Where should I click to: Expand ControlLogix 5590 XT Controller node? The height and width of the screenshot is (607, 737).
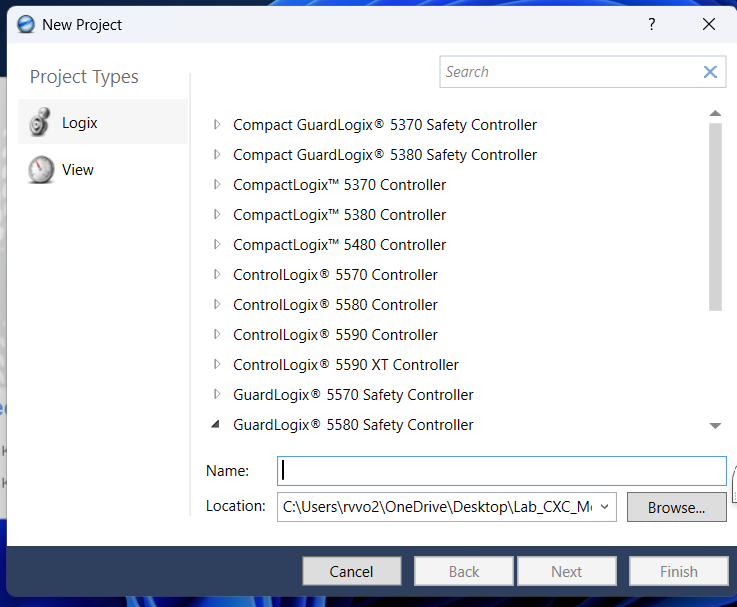[217, 364]
